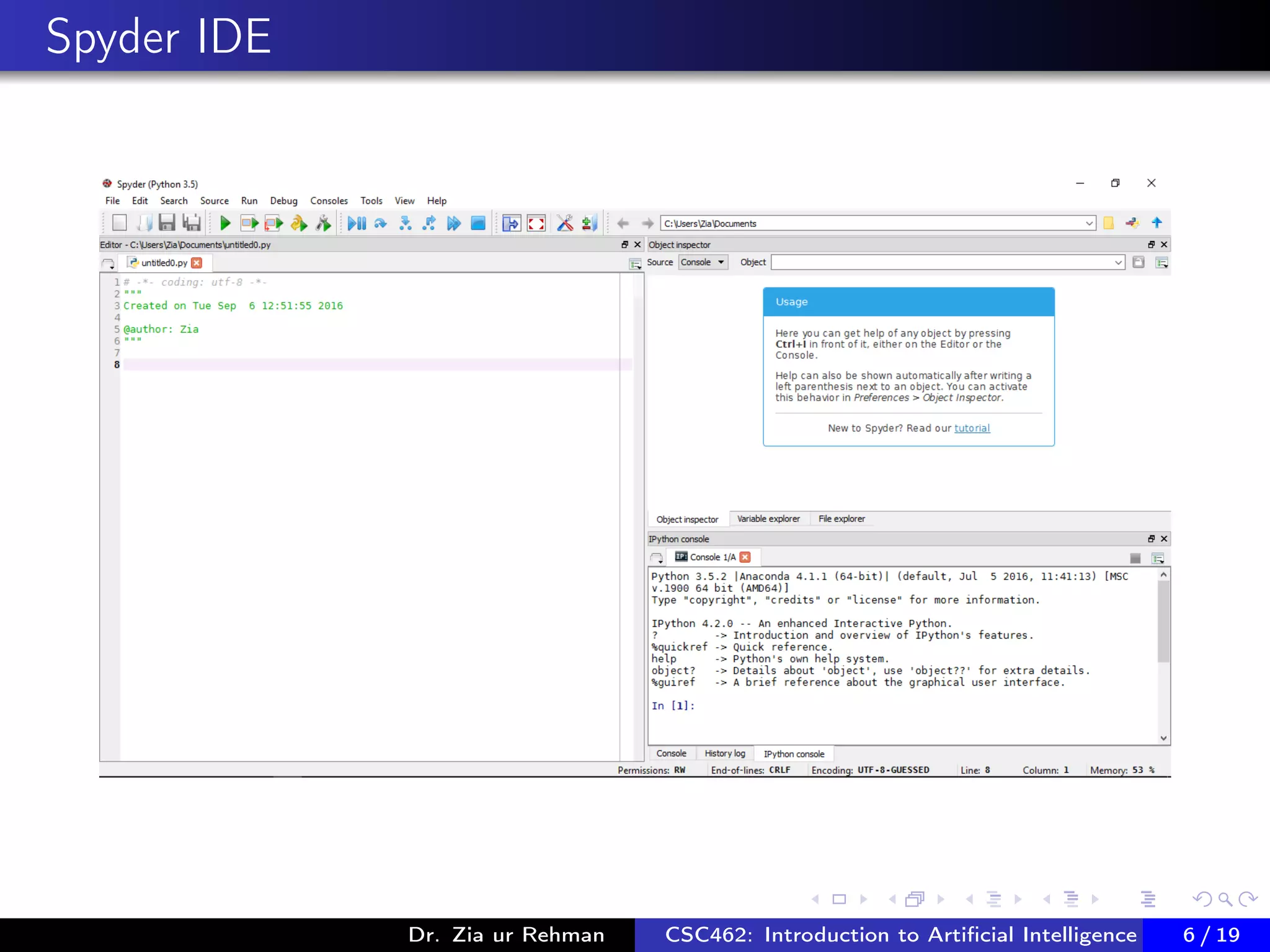The width and height of the screenshot is (1270, 952).
Task: Open the Consoles menu
Action: coord(329,201)
